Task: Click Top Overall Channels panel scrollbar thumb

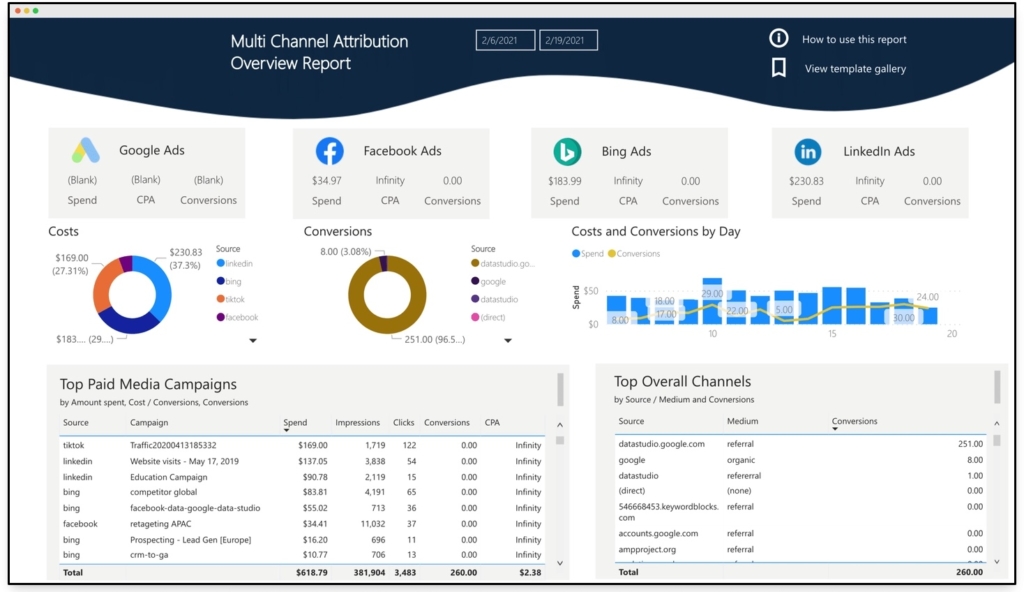Action: [x=997, y=387]
